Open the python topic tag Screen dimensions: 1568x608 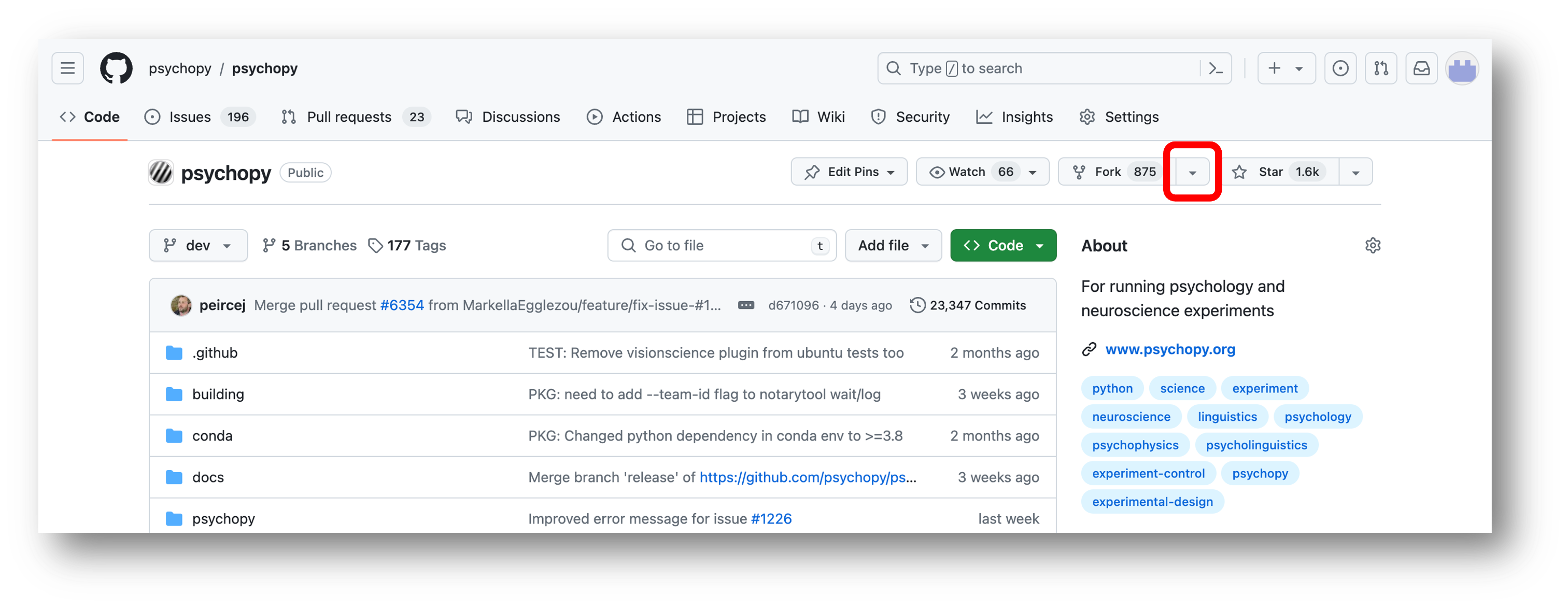(x=1112, y=388)
